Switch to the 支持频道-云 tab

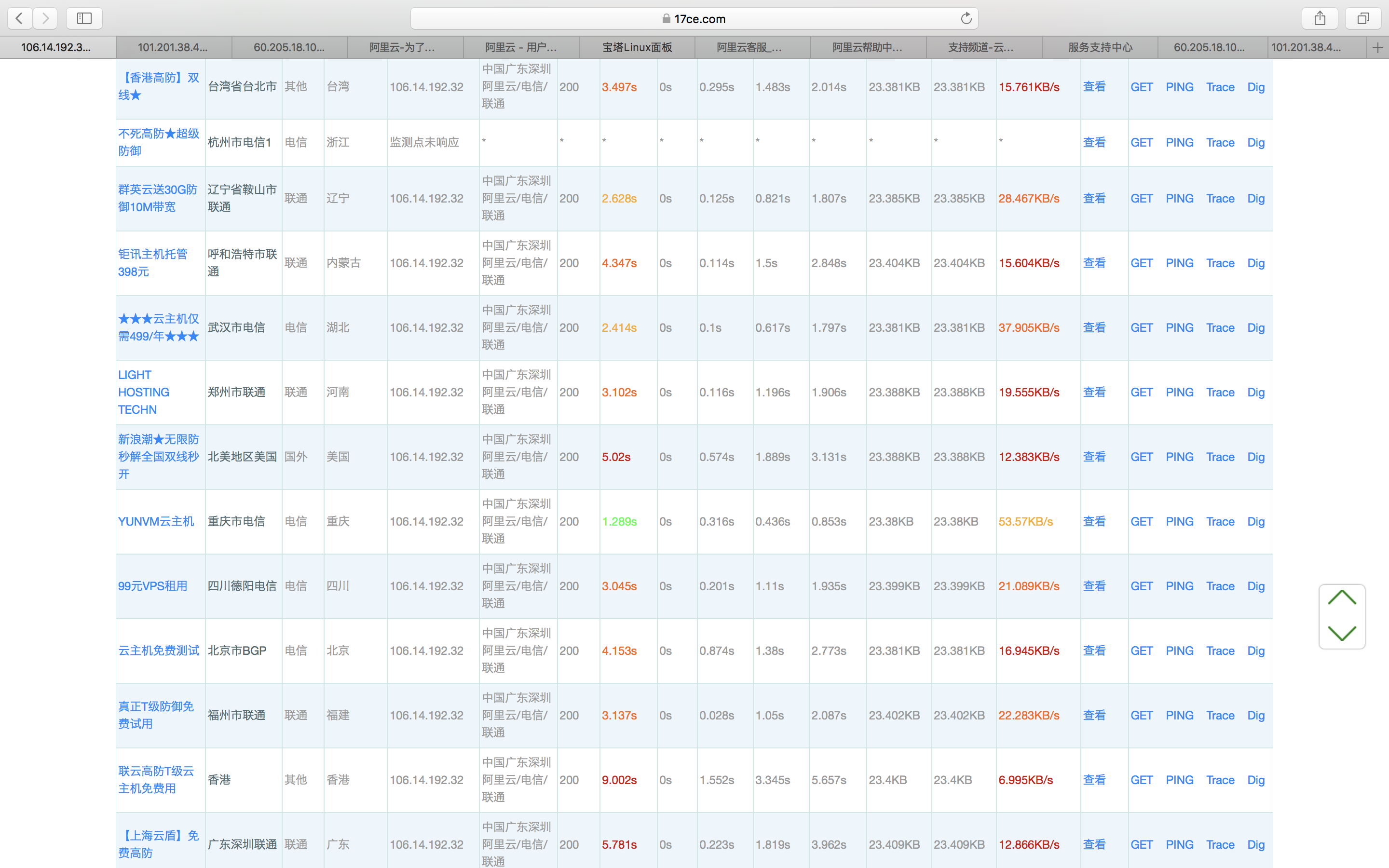point(984,48)
